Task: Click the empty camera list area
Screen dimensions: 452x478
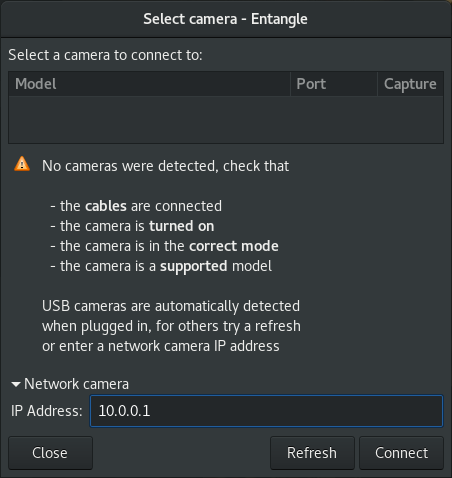Action: pyautogui.click(x=226, y=120)
